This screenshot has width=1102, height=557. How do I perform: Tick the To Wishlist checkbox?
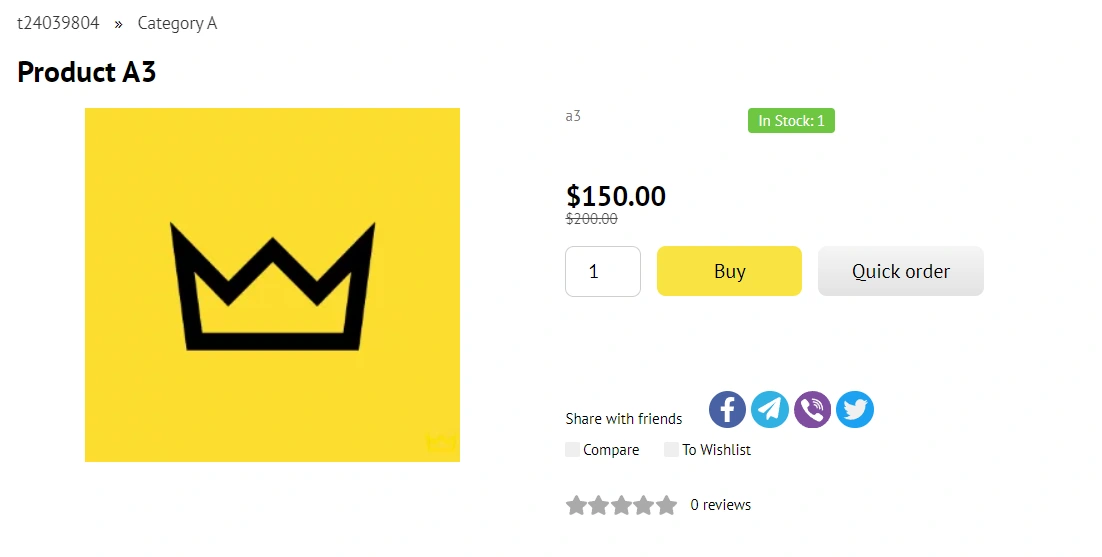point(671,450)
